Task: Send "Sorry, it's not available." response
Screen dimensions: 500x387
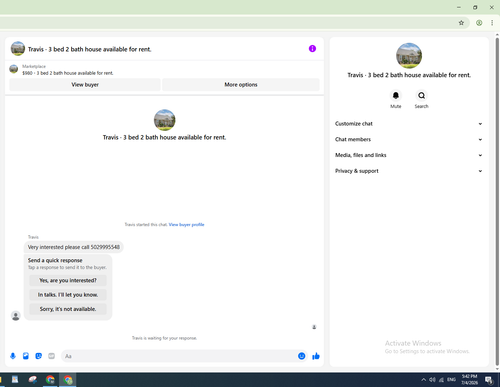Action: point(68,309)
